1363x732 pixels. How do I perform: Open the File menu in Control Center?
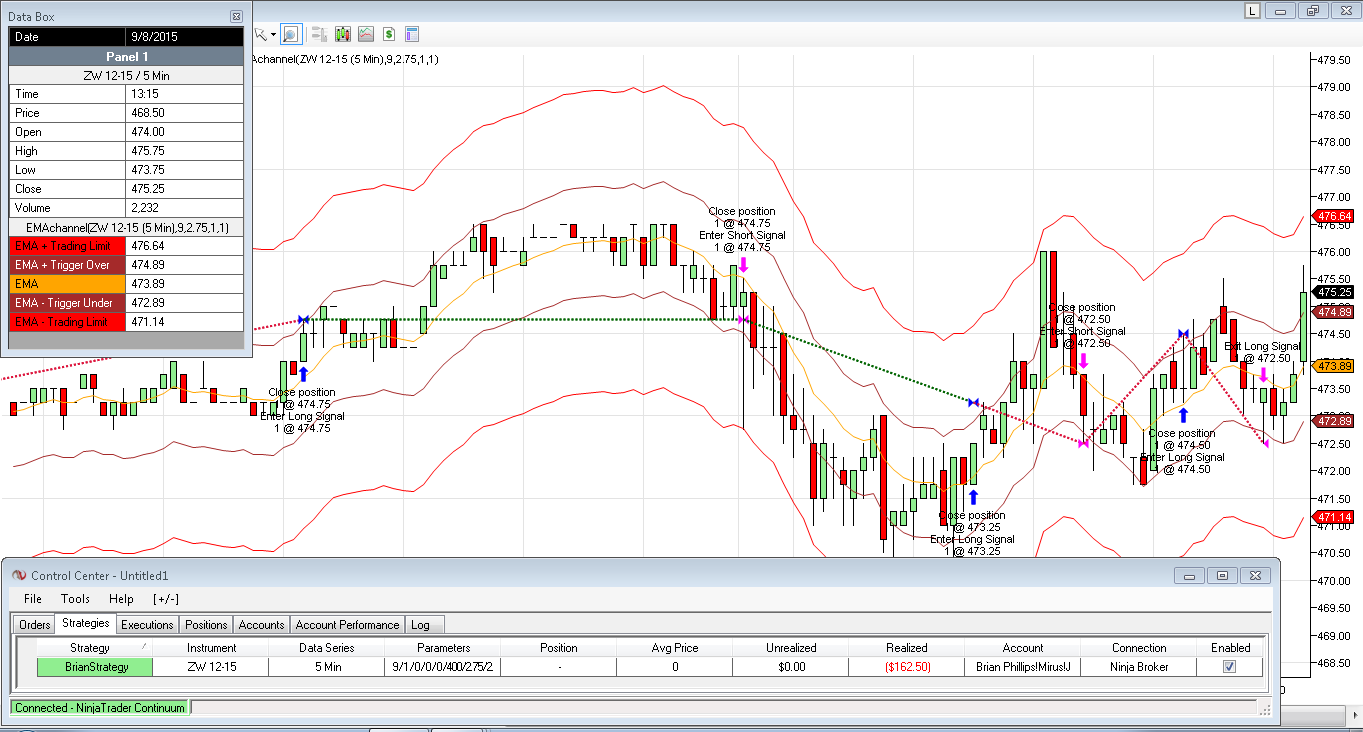tap(33, 599)
